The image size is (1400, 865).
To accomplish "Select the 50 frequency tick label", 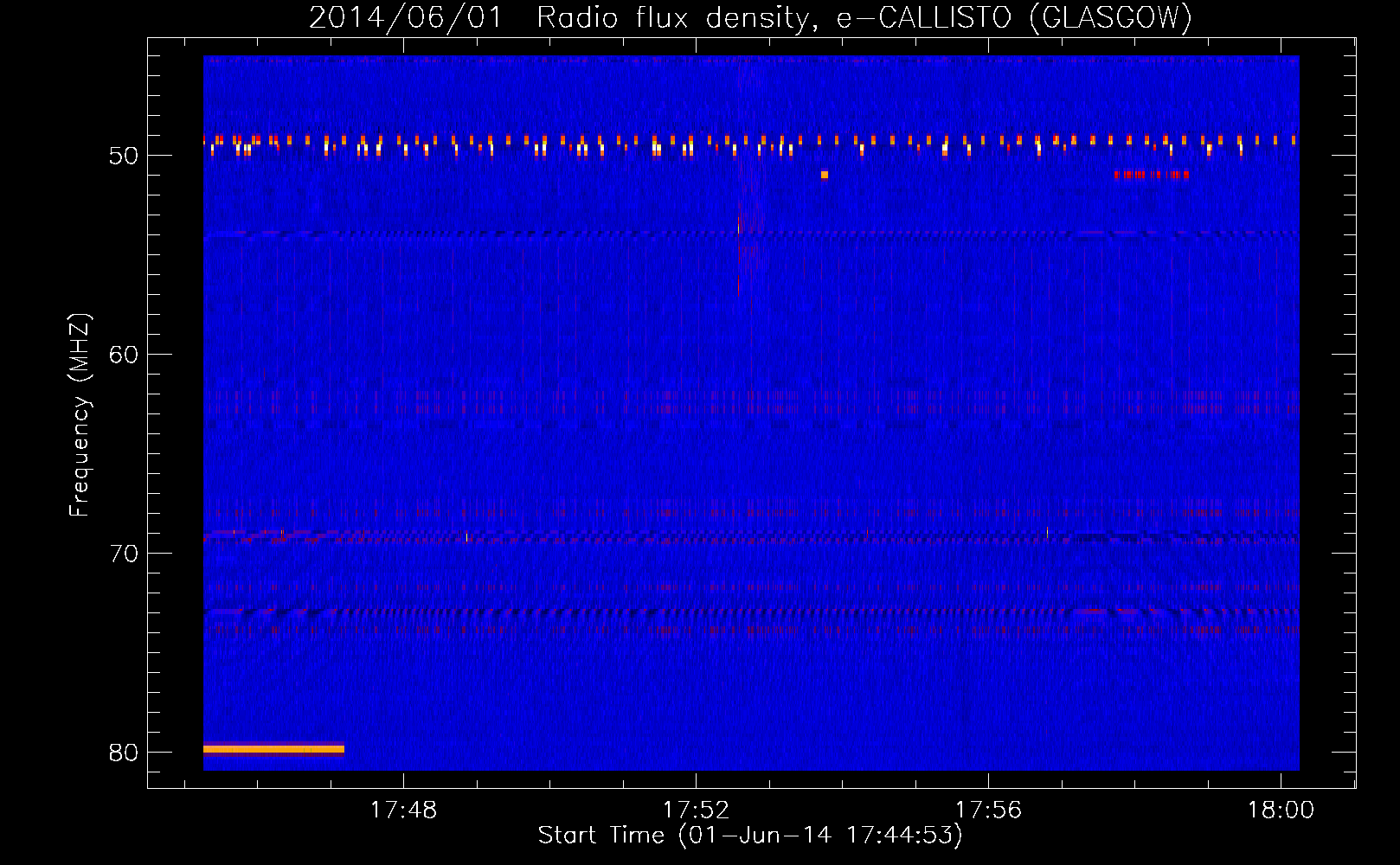I will 124,156.
